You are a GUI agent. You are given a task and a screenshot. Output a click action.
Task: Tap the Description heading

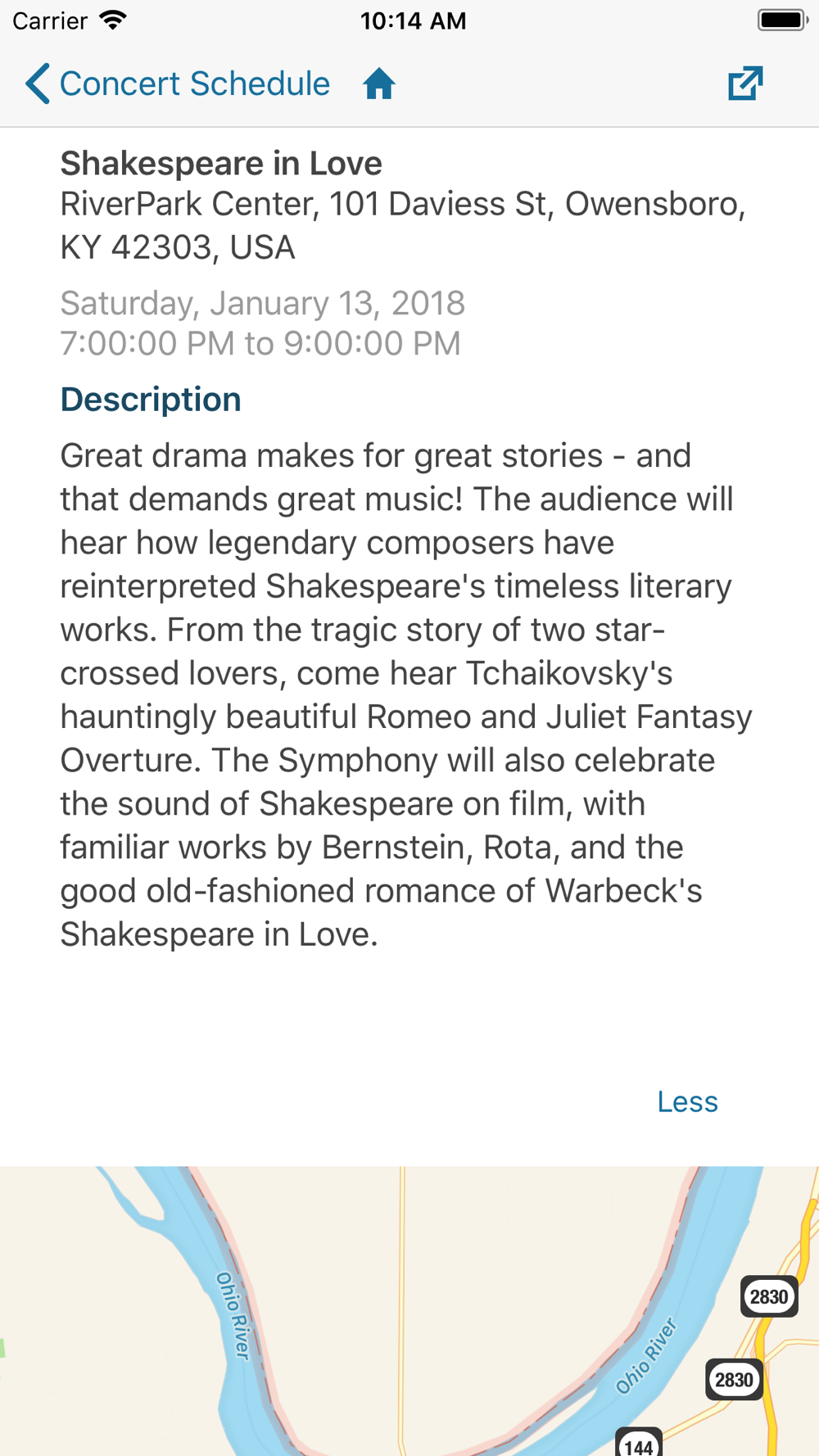click(x=151, y=400)
